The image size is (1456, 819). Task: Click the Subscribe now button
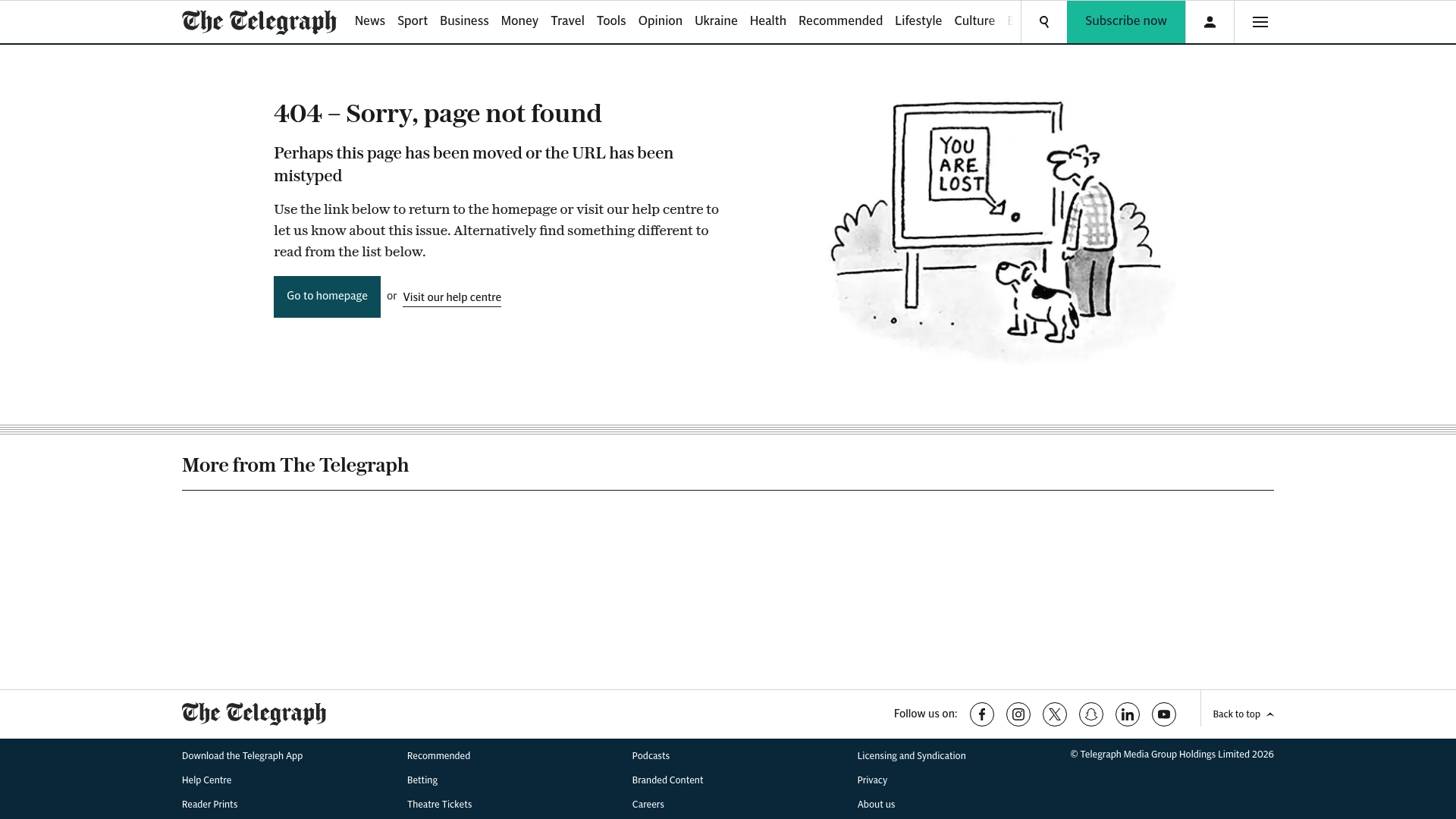(x=1126, y=22)
